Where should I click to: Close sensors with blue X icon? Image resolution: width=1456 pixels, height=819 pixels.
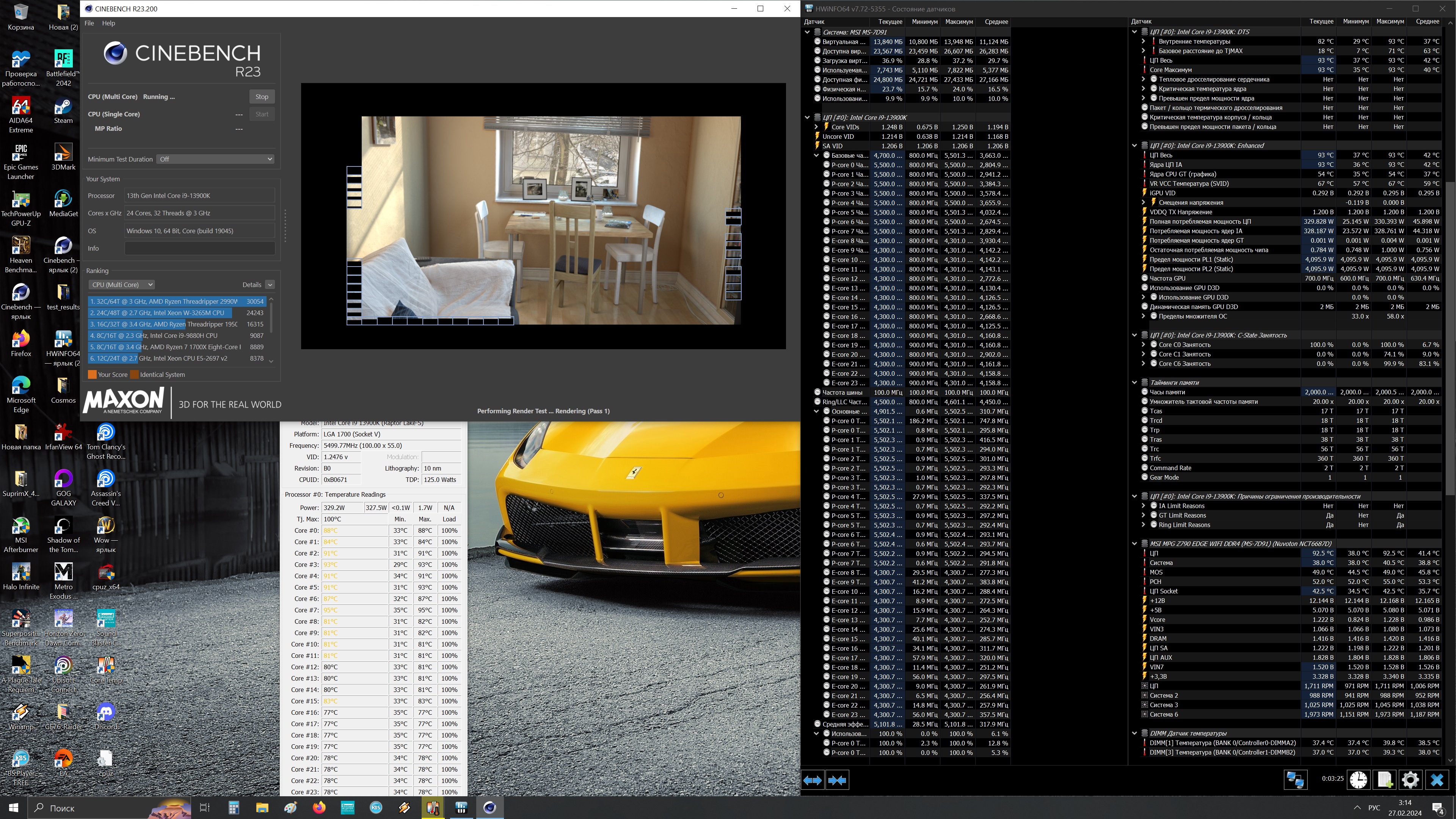(x=1436, y=780)
